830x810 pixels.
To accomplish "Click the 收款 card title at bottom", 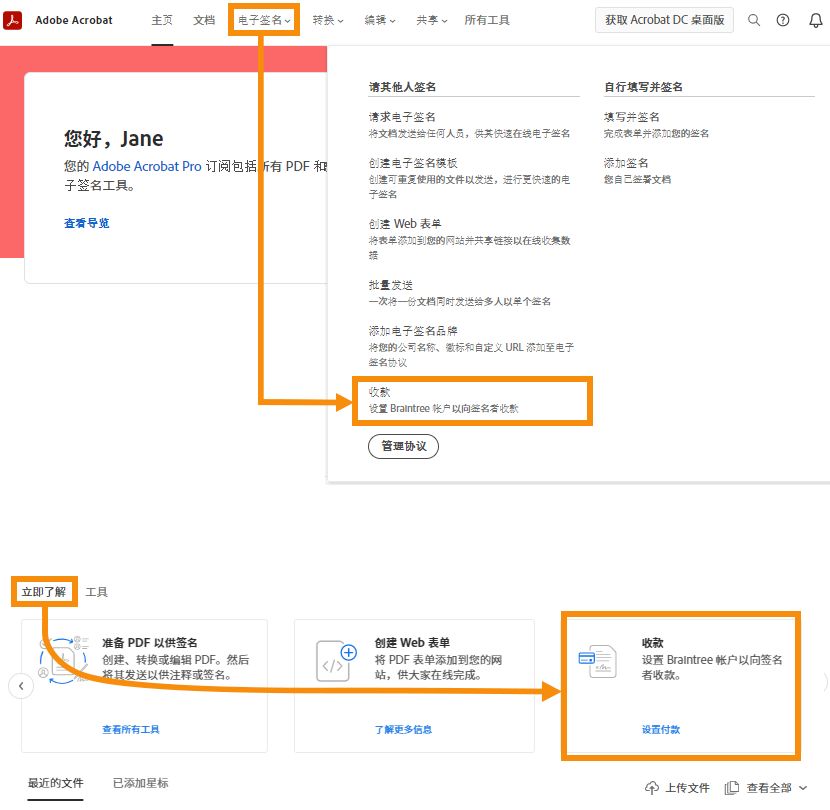I will pos(652,643).
